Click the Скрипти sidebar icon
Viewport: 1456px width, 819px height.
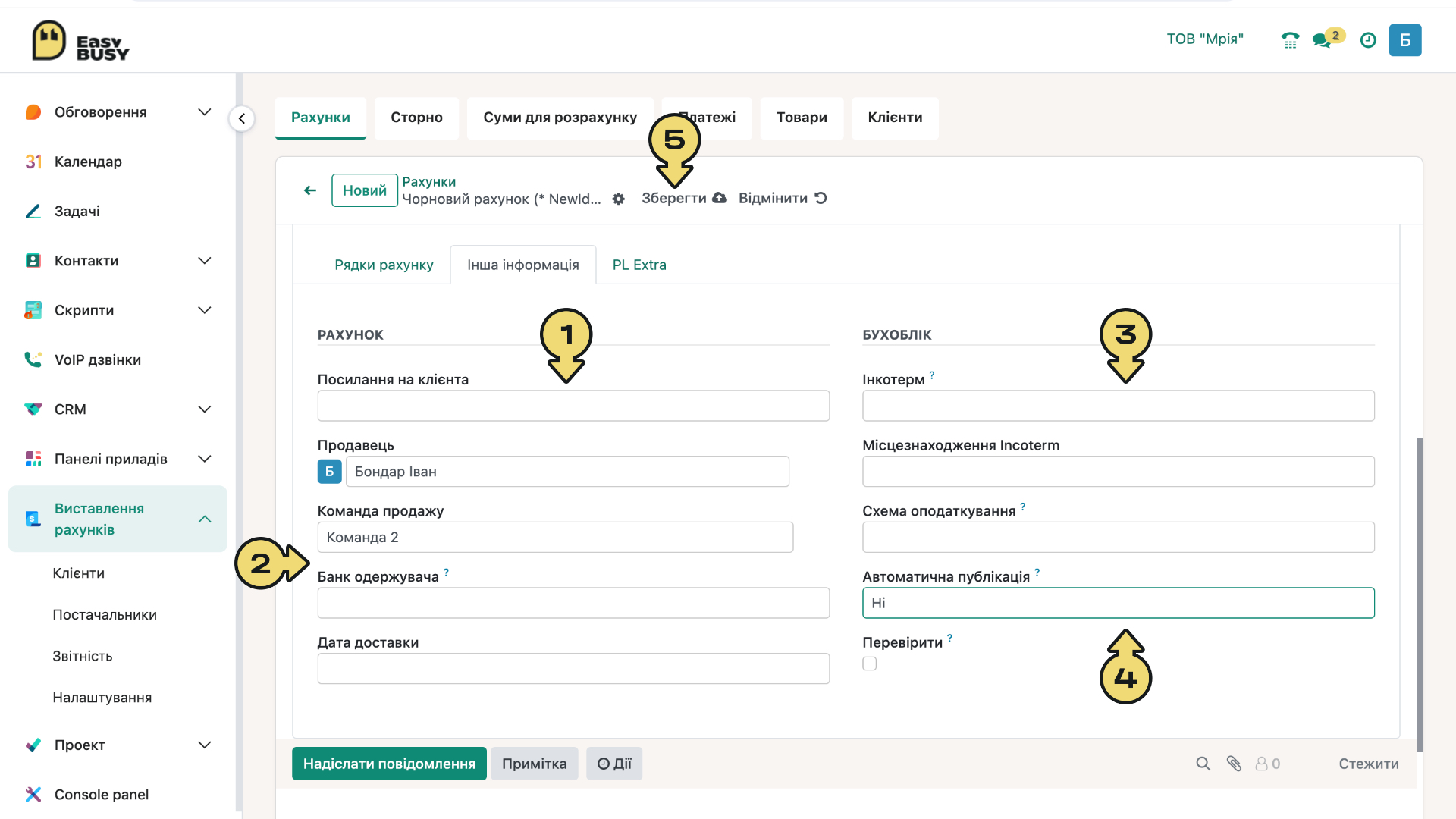(33, 310)
